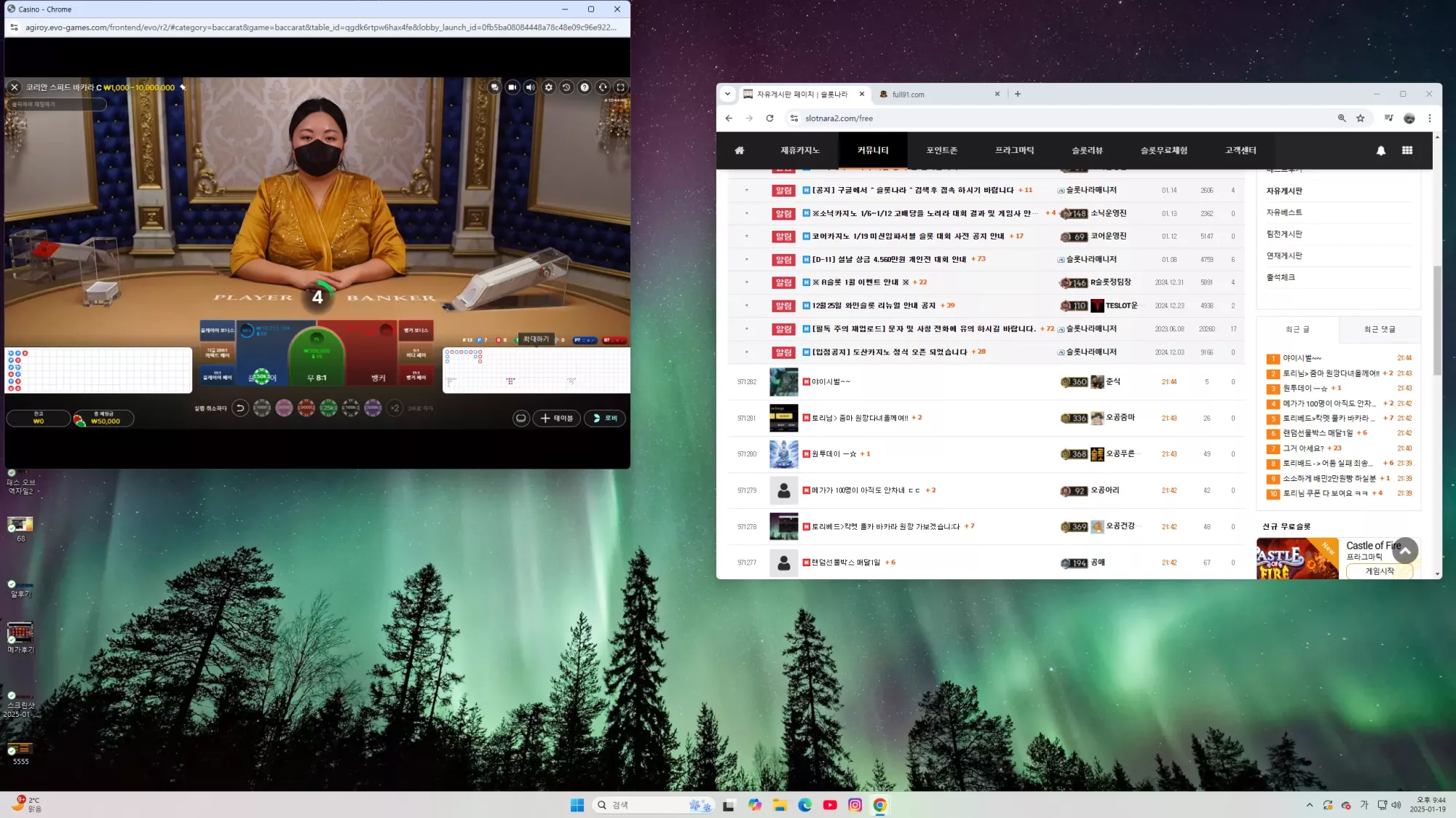Open Instagram from the Windows taskbar
Screen dimensions: 1456x818
pos(855,805)
